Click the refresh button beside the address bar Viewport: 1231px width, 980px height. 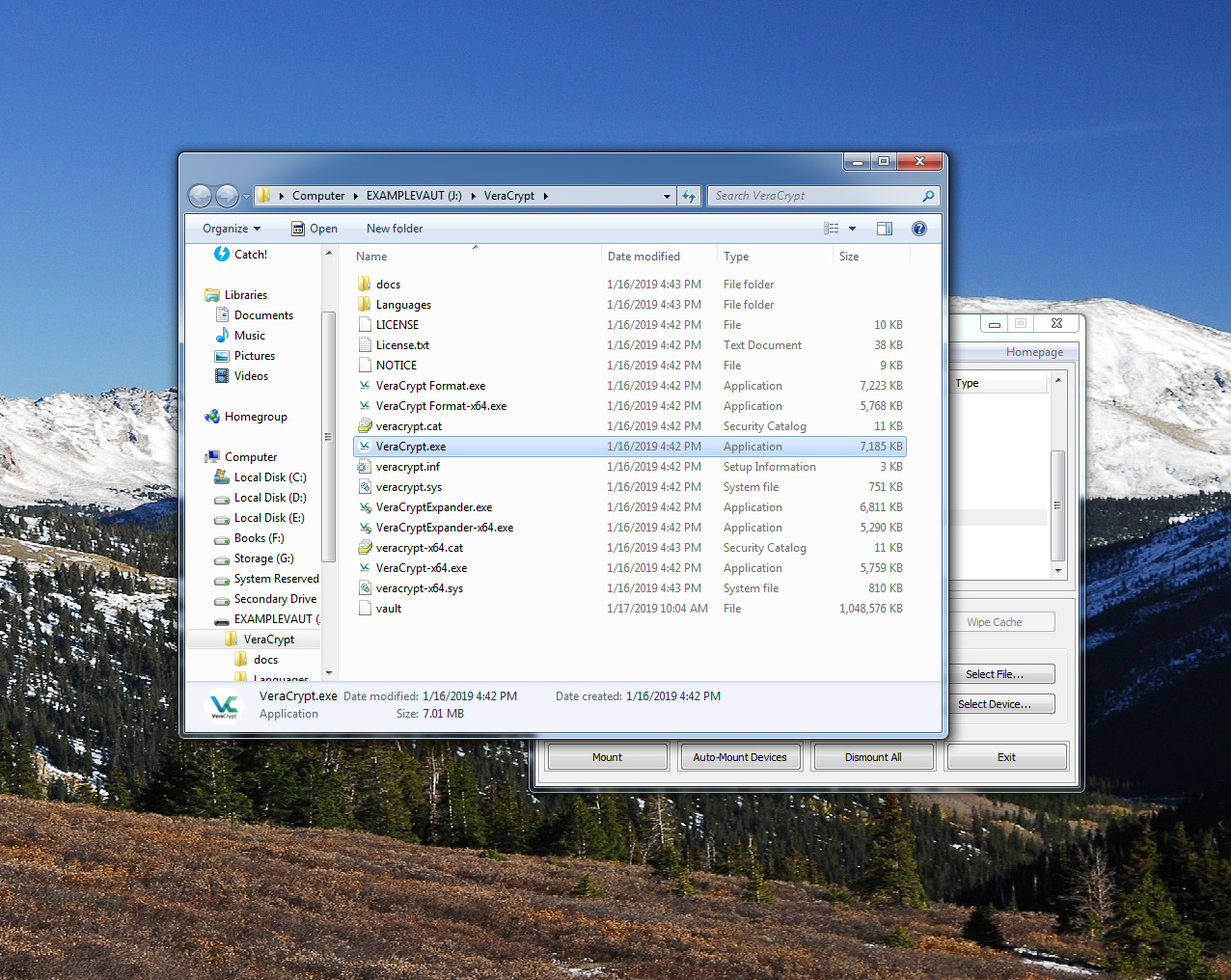coord(689,196)
